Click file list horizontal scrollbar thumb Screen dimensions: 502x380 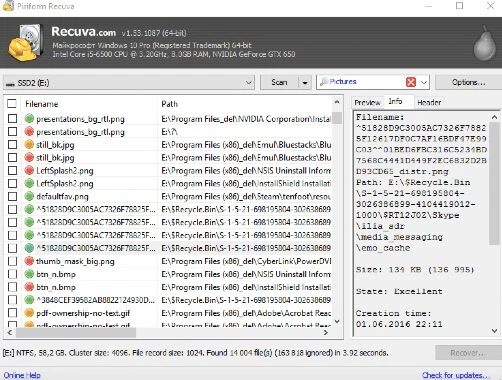[76, 332]
